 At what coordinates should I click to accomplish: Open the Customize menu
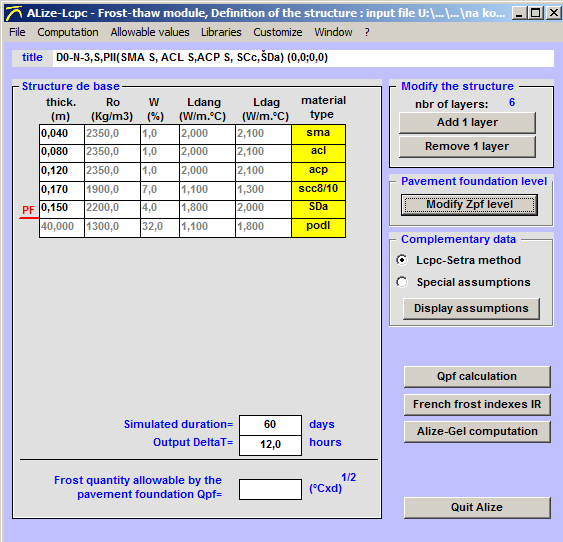tap(278, 32)
